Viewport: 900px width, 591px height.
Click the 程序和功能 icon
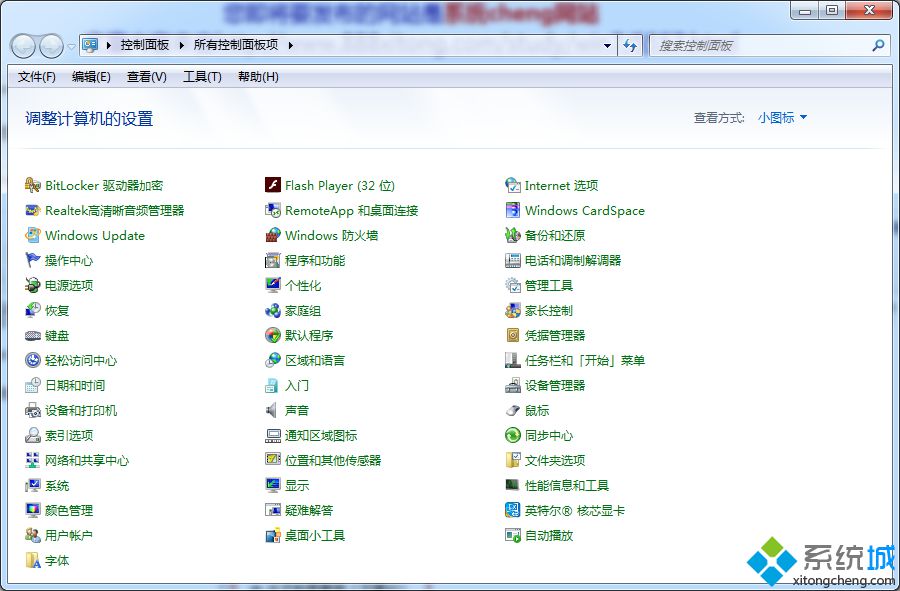coord(273,260)
